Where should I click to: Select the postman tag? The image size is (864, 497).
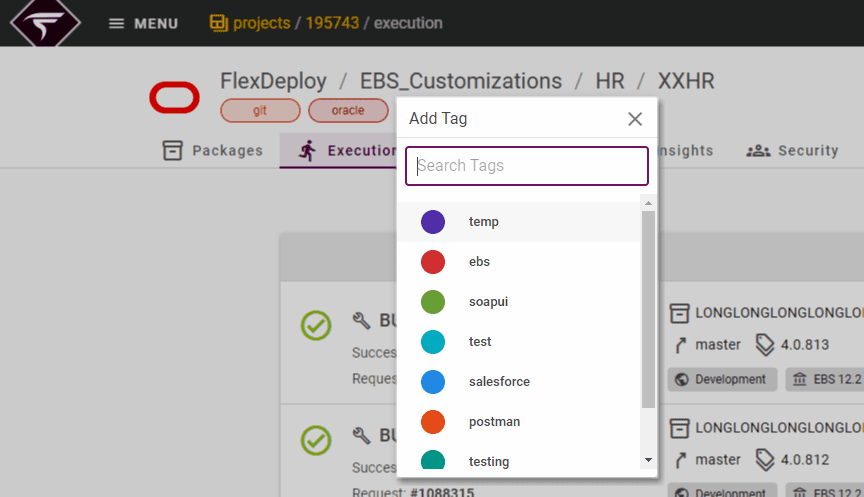(x=519, y=422)
